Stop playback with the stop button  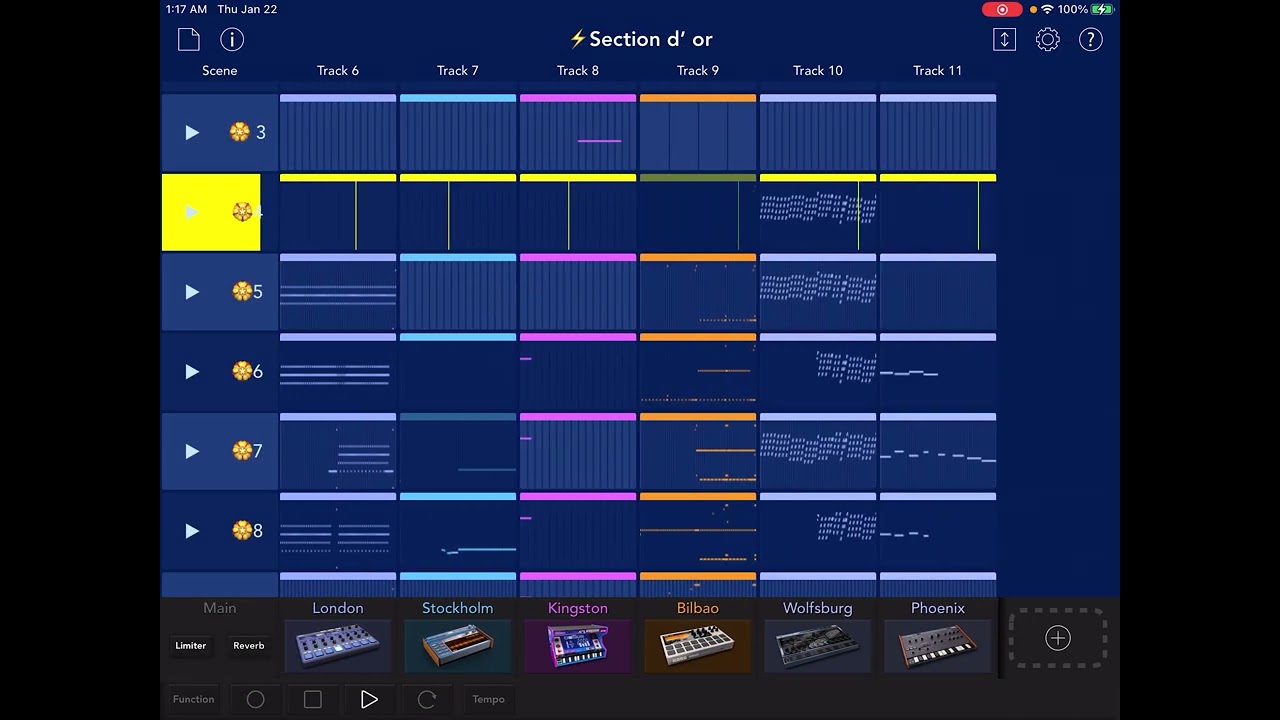tap(313, 700)
